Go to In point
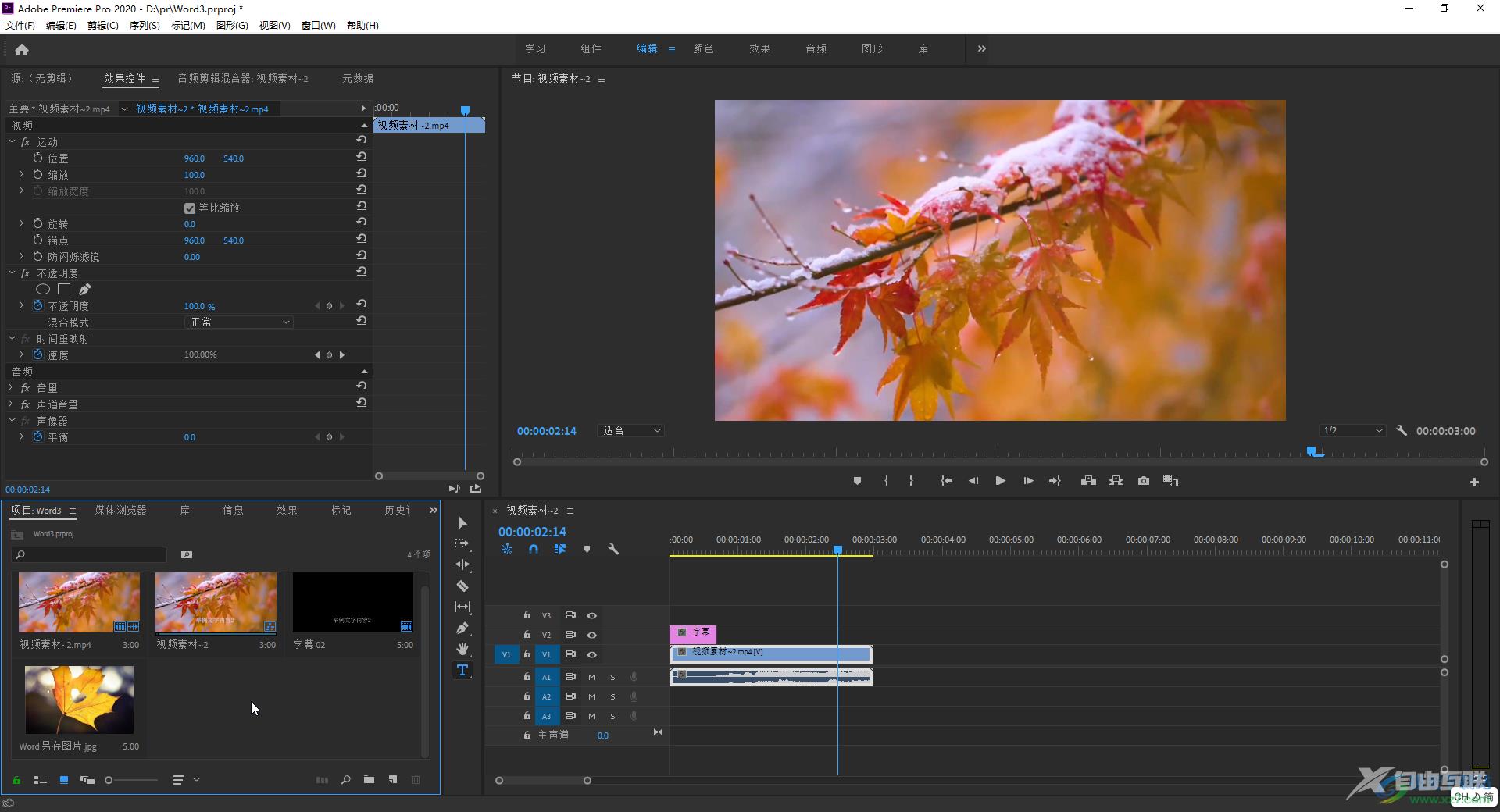This screenshot has width=1500, height=812. click(x=946, y=481)
